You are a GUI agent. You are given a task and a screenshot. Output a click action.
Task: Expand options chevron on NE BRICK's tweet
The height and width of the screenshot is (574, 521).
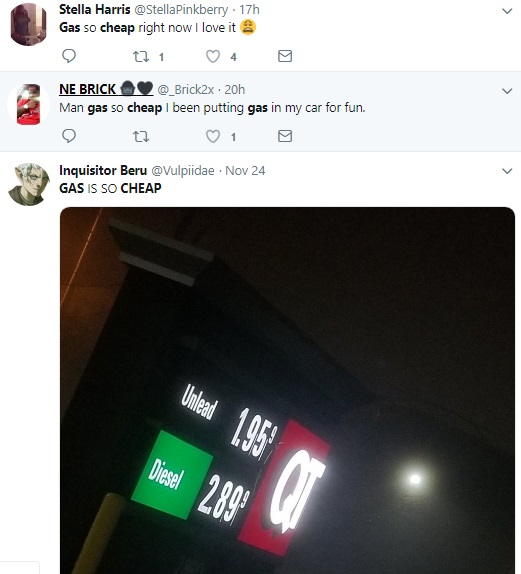point(507,91)
